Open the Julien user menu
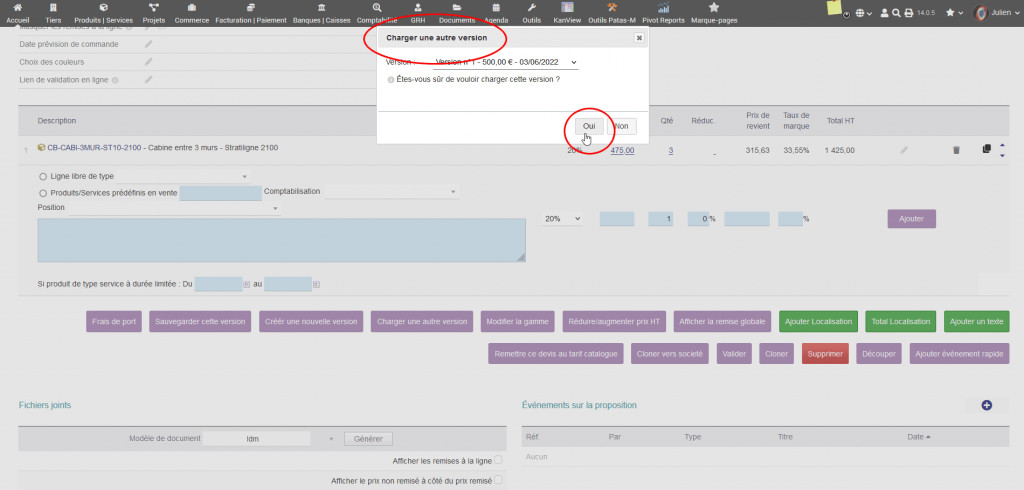This screenshot has height=490, width=1024. coord(995,13)
